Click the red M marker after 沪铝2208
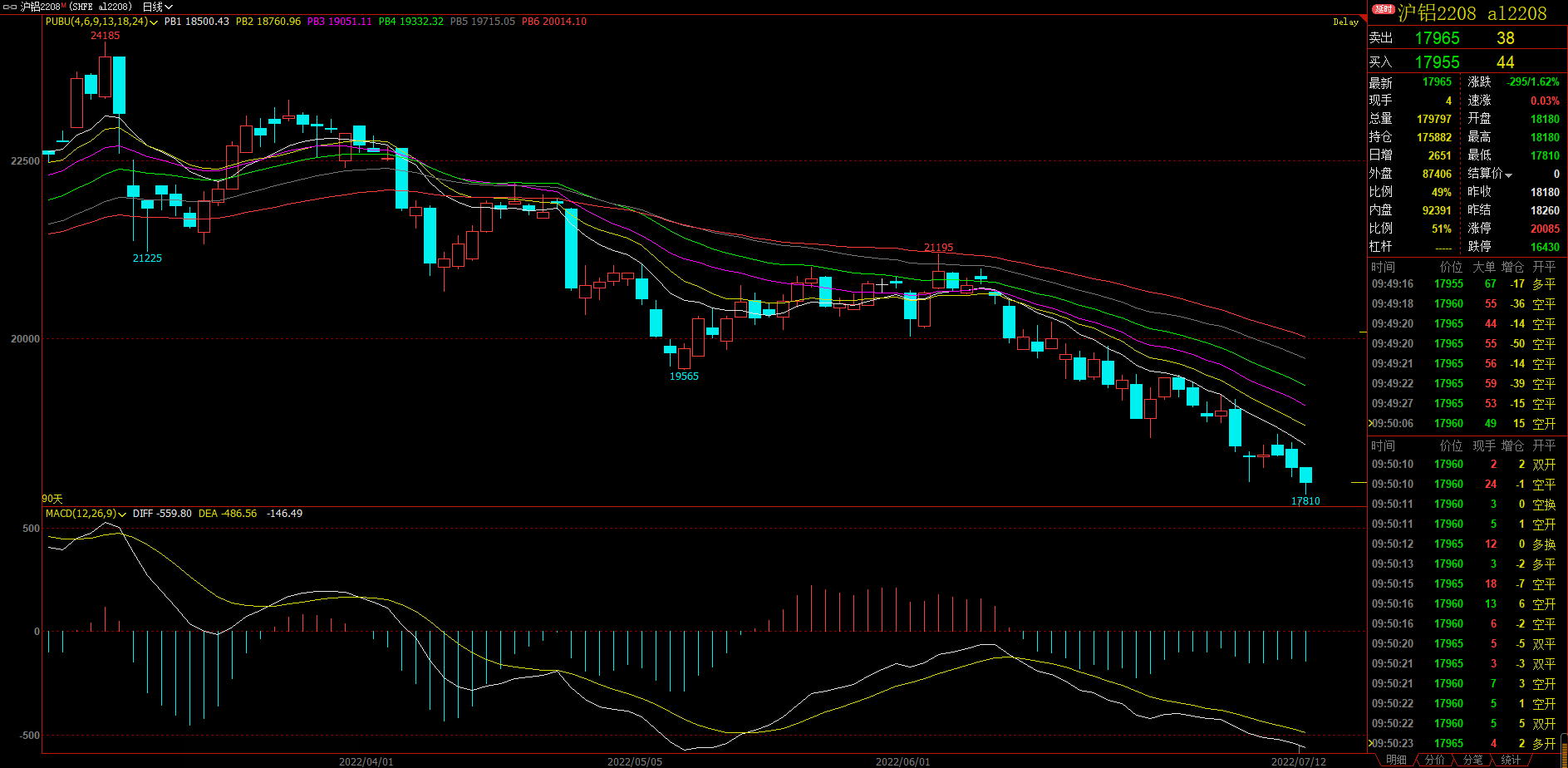 tap(63, 6)
